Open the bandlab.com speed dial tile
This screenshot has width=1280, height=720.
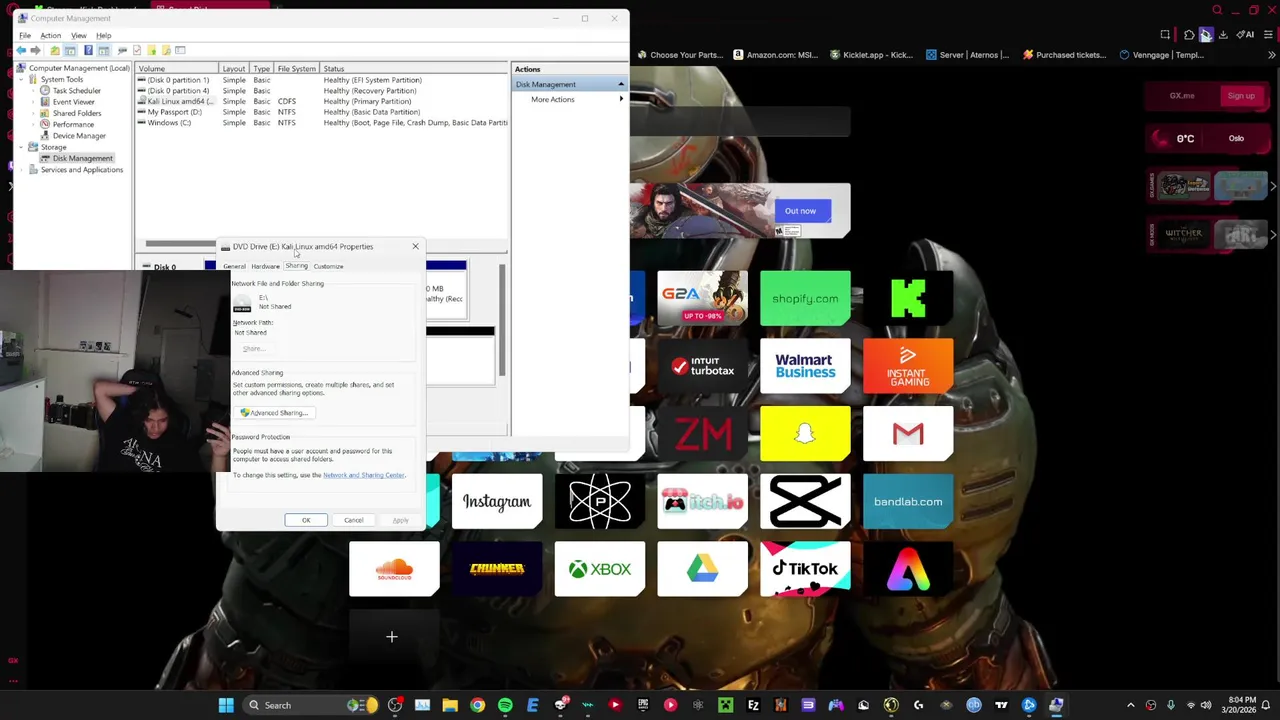point(908,502)
